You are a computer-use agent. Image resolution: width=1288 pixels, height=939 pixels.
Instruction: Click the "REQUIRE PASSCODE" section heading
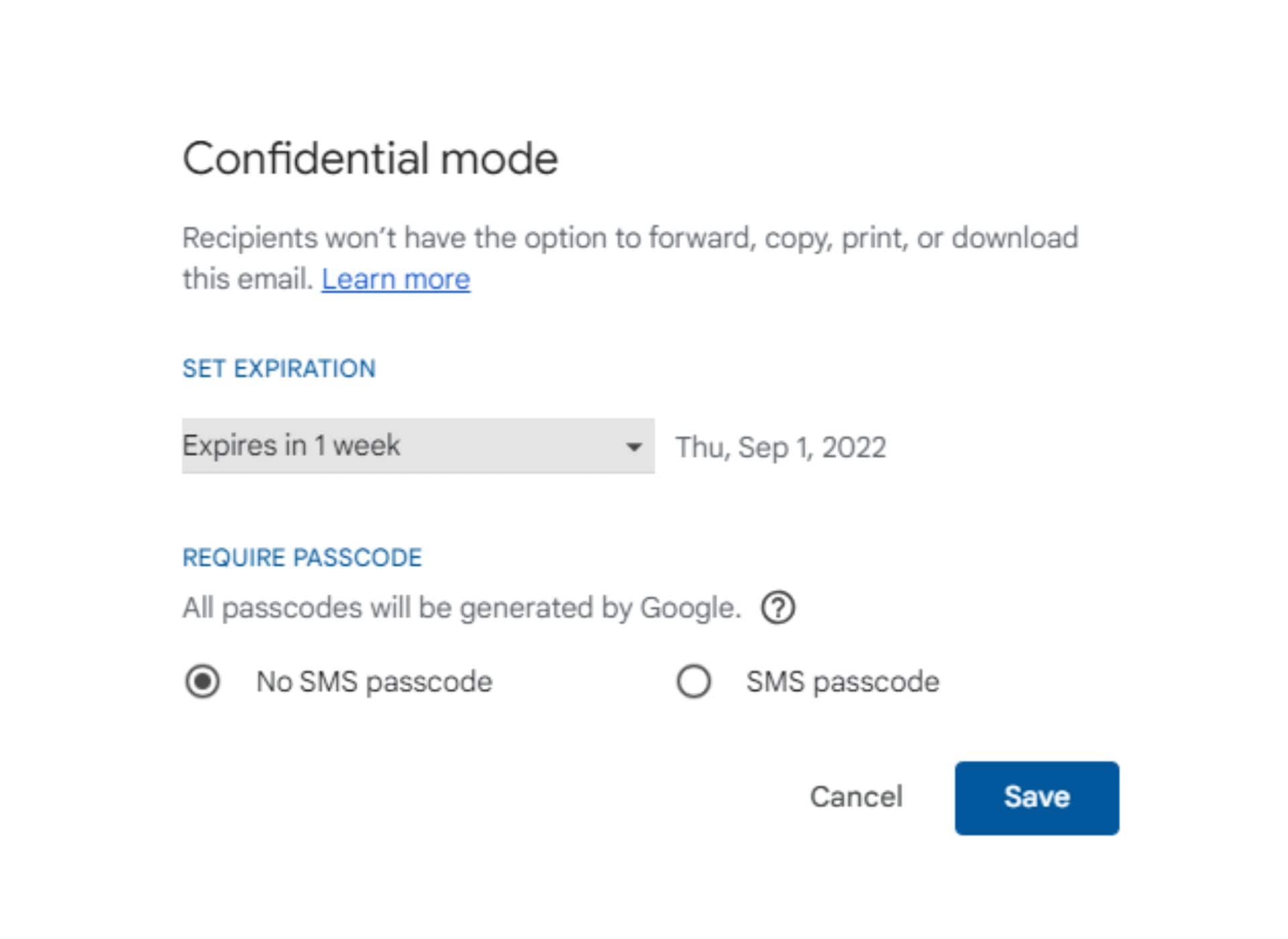[302, 557]
